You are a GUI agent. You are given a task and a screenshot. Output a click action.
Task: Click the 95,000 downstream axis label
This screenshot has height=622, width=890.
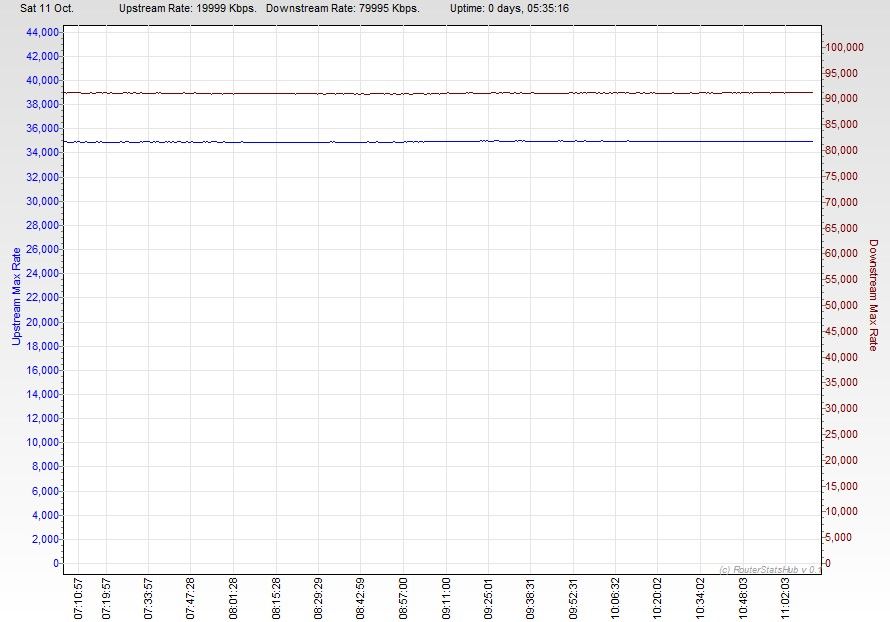[x=841, y=73]
